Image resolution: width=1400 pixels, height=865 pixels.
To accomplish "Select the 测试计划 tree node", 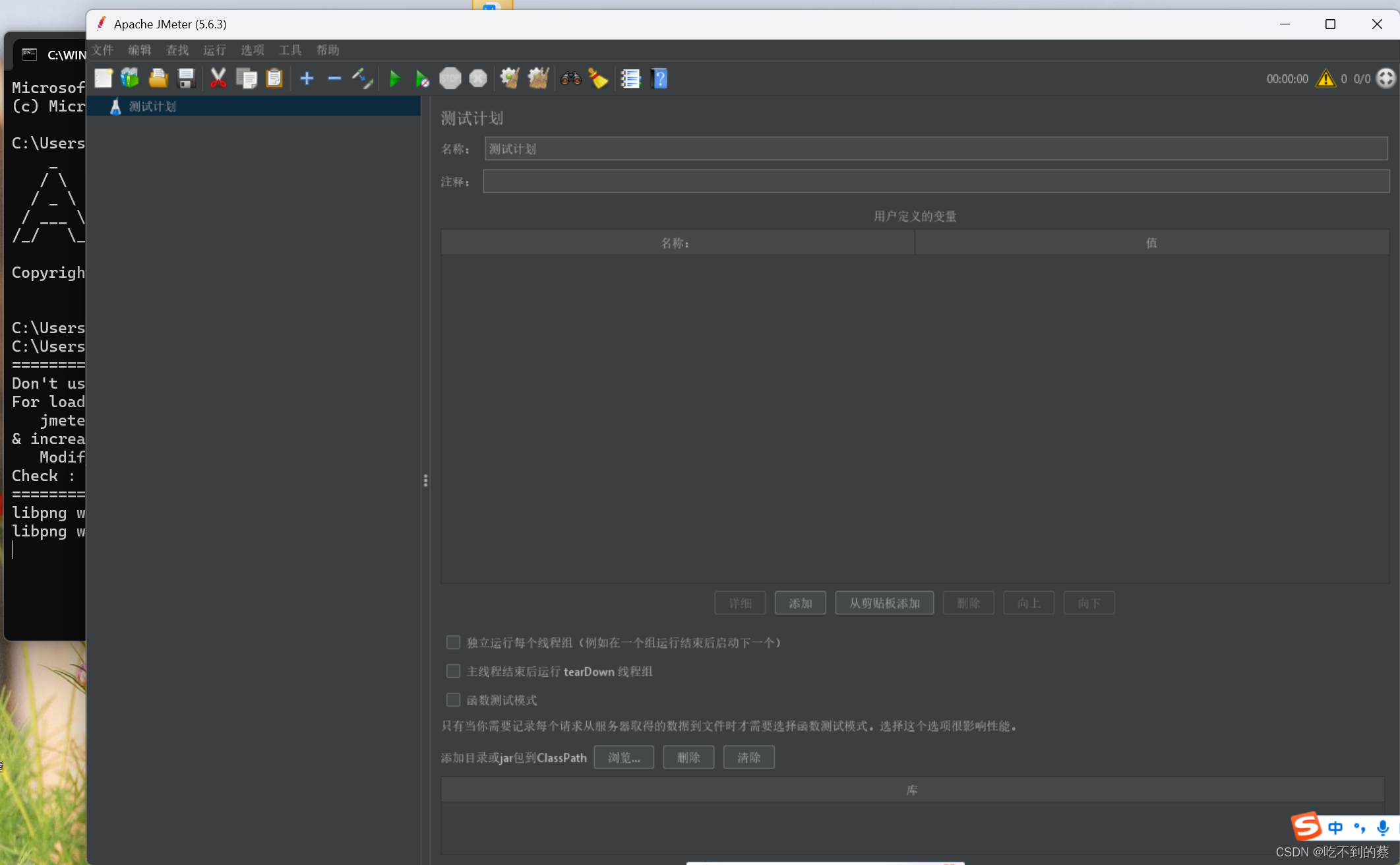I will [x=152, y=106].
